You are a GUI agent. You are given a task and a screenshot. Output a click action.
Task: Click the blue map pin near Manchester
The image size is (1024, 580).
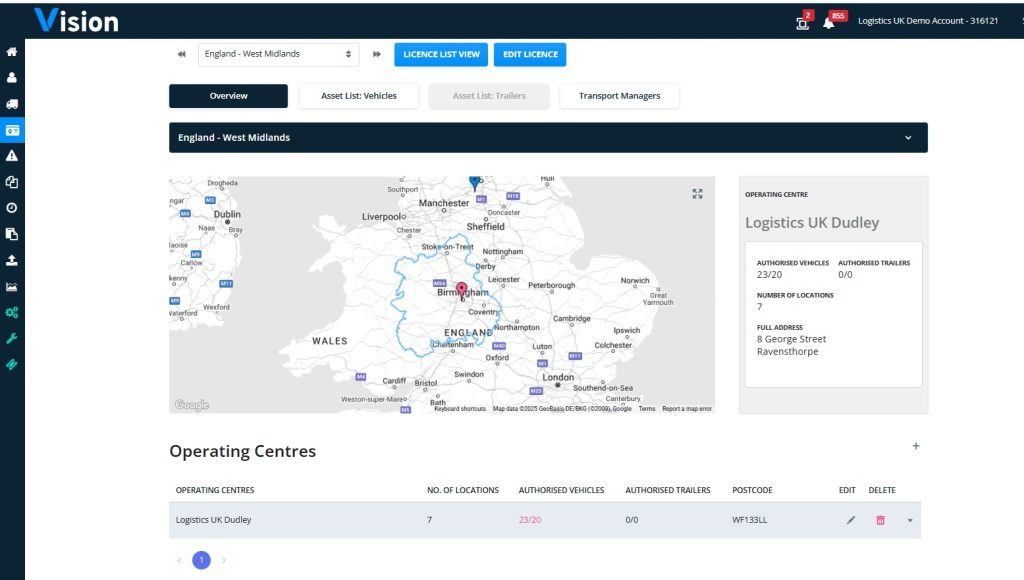tap(475, 182)
